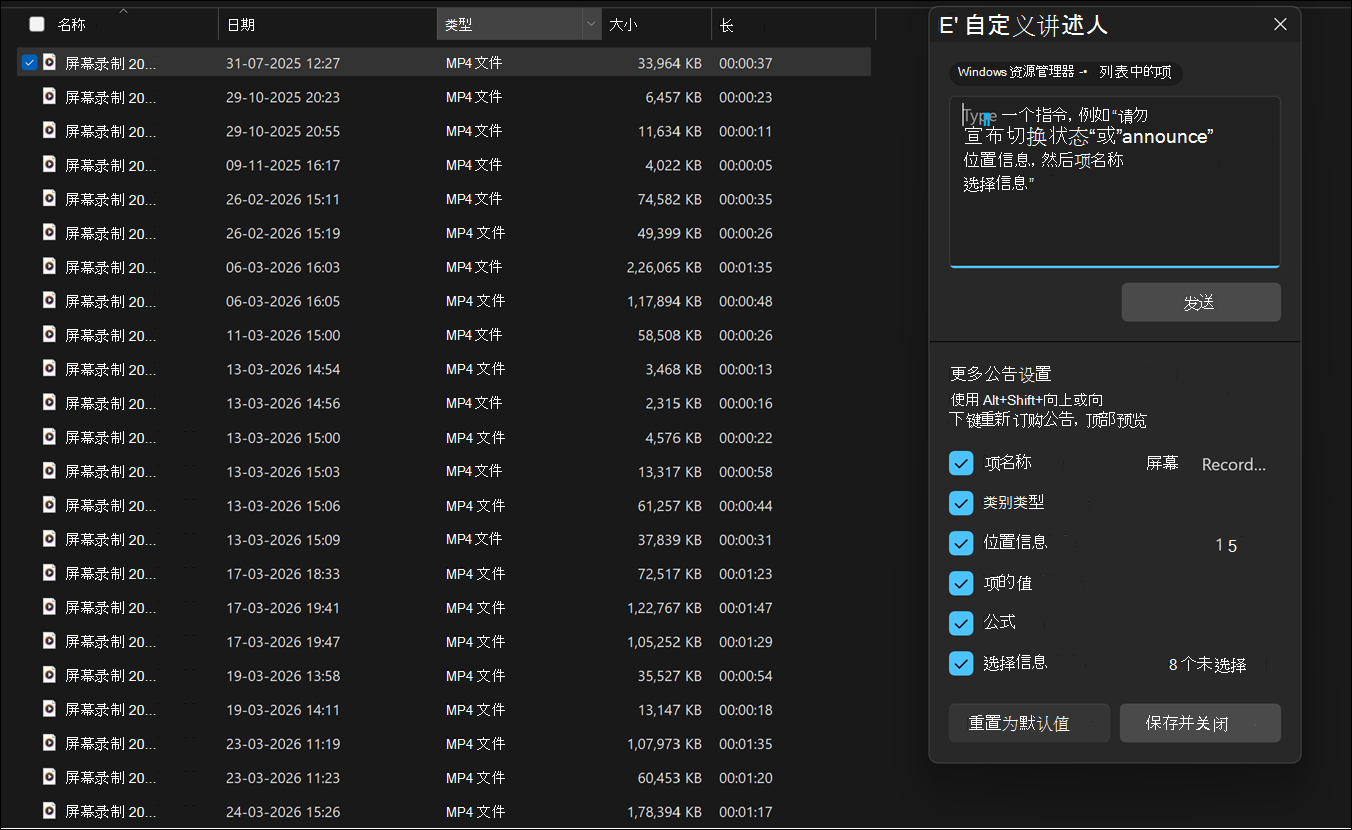The image size is (1352, 830).
Task: Sort the file list by 类型 column header
Action: click(x=509, y=24)
